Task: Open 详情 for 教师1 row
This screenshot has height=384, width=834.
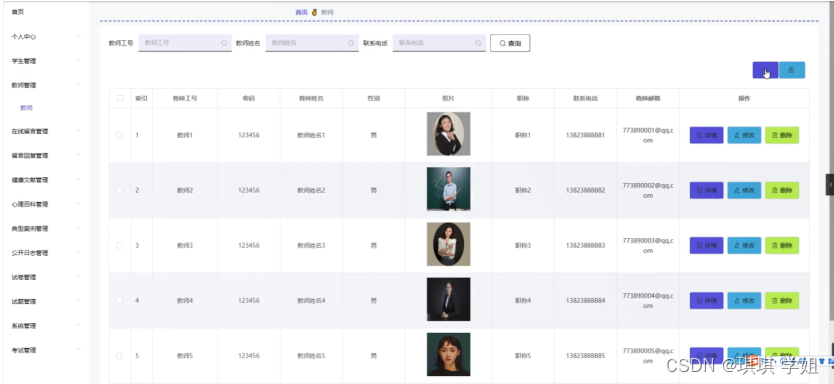Action: point(706,135)
